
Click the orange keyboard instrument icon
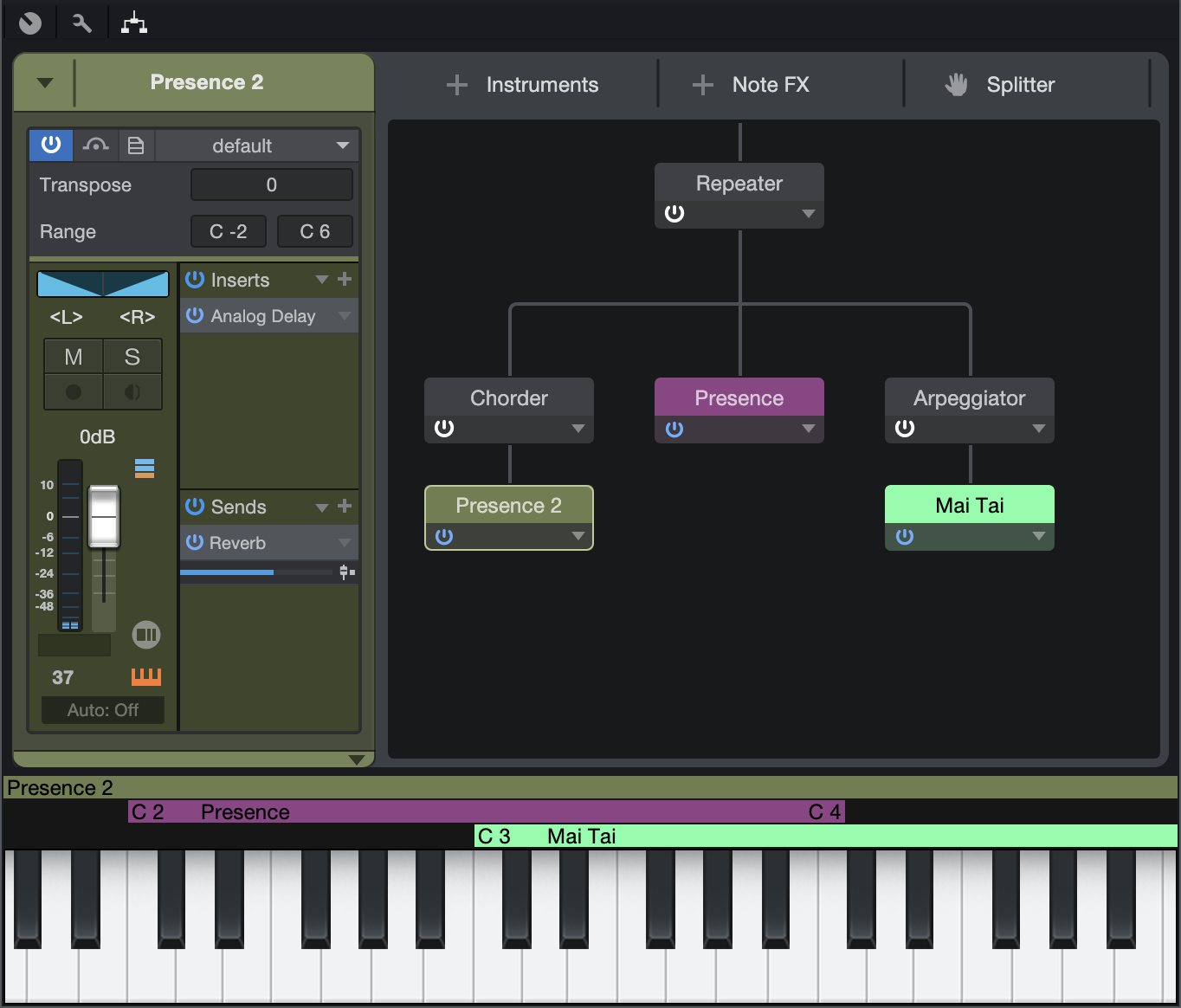pos(146,677)
